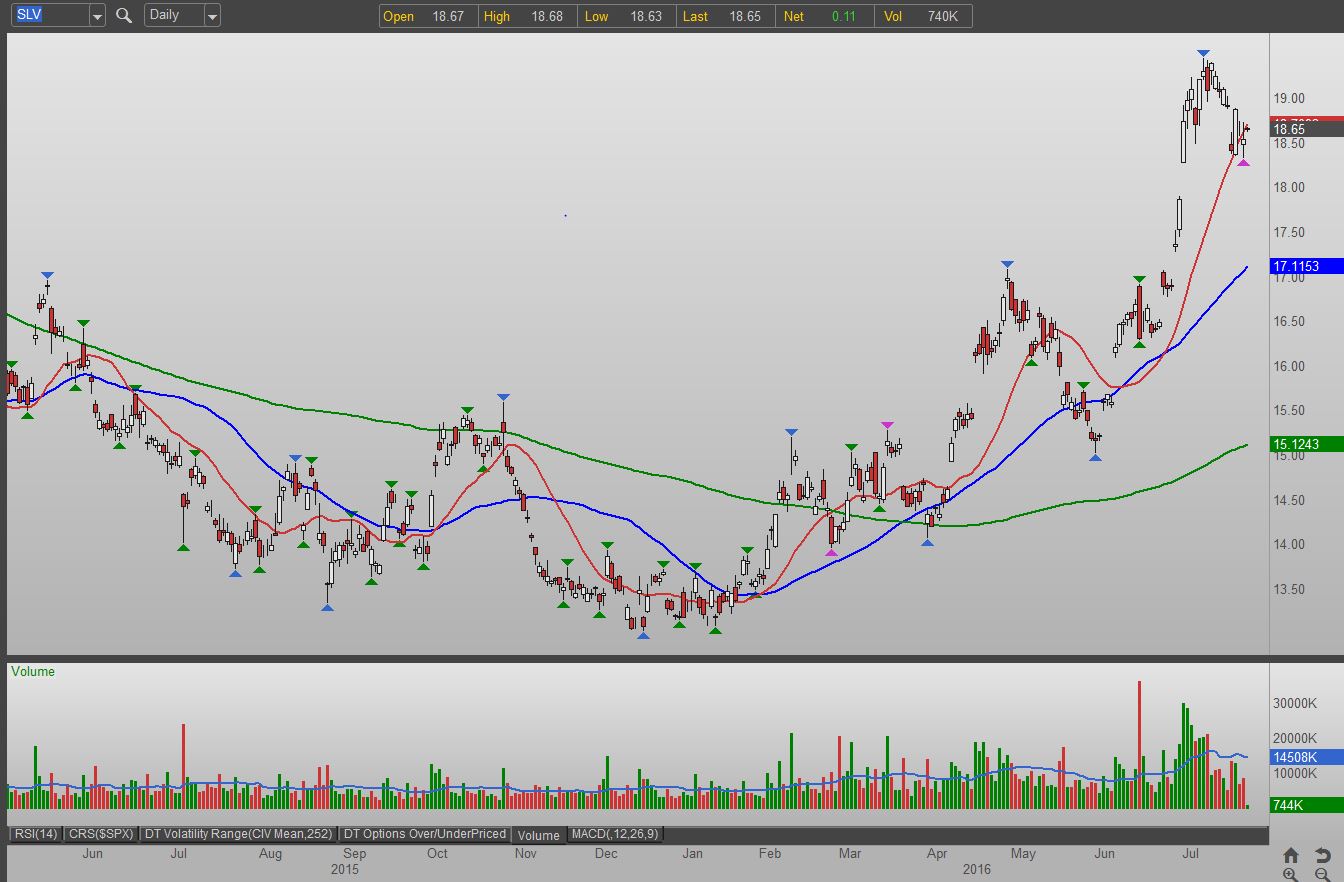Click the home reset chart icon
Screen dimensions: 1344x882
pos(1291,855)
